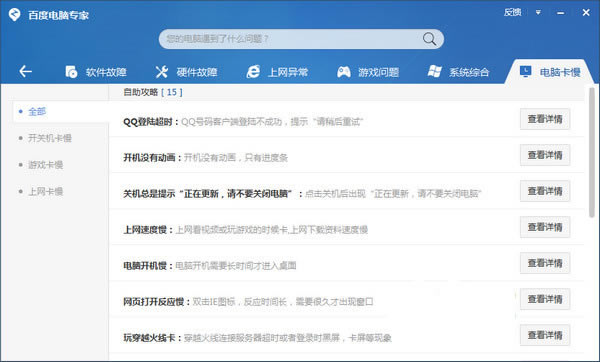This screenshot has width=600, height=362.
Task: Click the 游戏问题 gamepad icon
Action: 344,72
